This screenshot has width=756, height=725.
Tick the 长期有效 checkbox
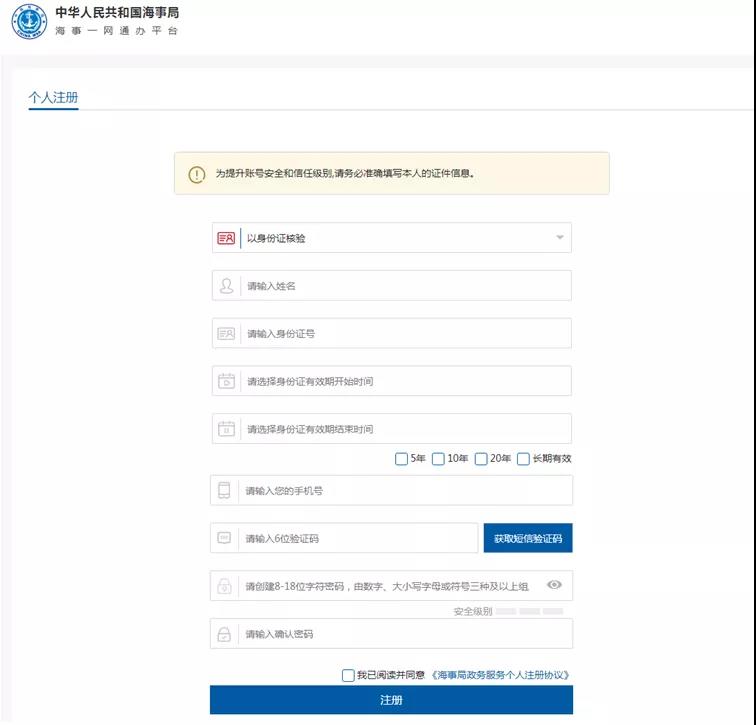[x=523, y=458]
